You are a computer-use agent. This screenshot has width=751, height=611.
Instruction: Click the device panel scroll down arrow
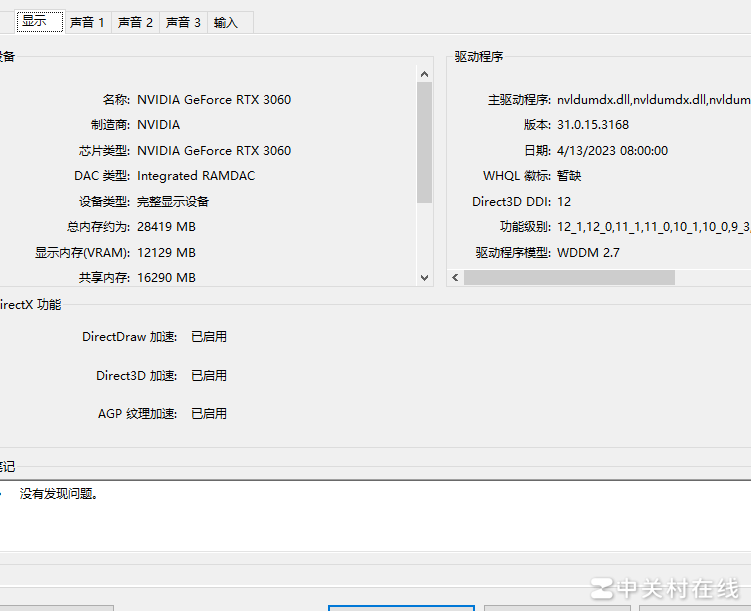(424, 278)
